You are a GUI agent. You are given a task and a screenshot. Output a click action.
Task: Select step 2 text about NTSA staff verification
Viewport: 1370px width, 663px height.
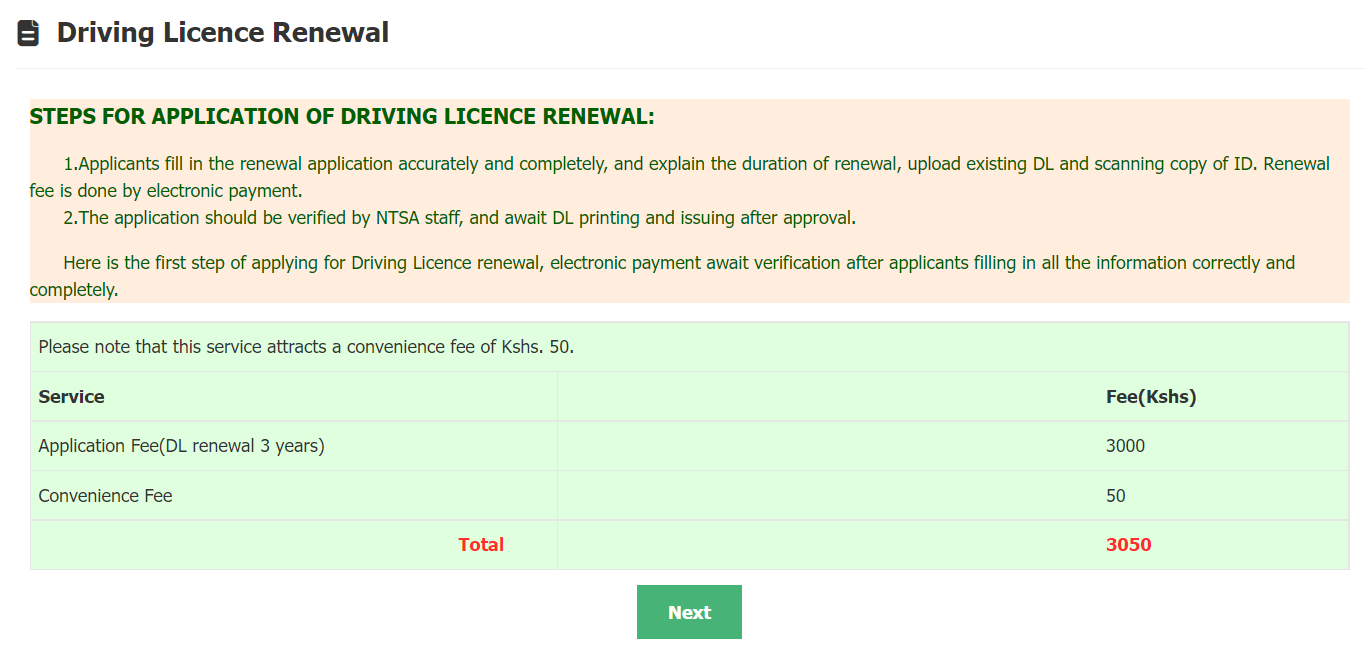pyautogui.click(x=459, y=218)
